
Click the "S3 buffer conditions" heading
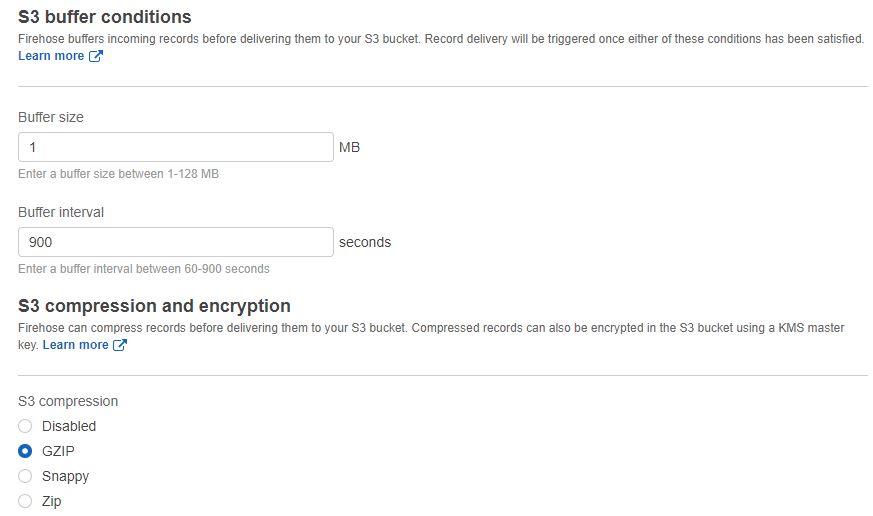click(105, 17)
